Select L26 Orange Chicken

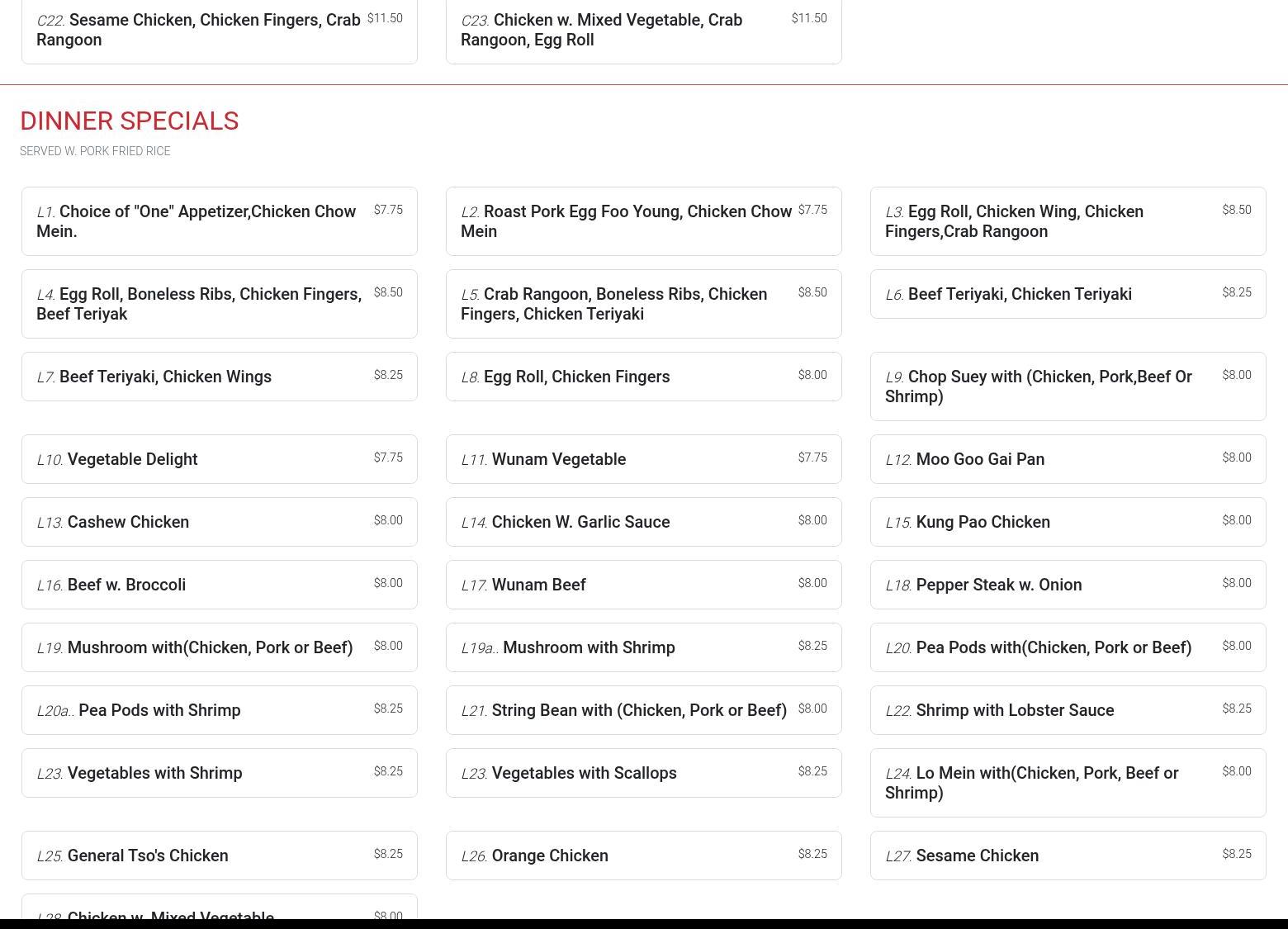(644, 856)
